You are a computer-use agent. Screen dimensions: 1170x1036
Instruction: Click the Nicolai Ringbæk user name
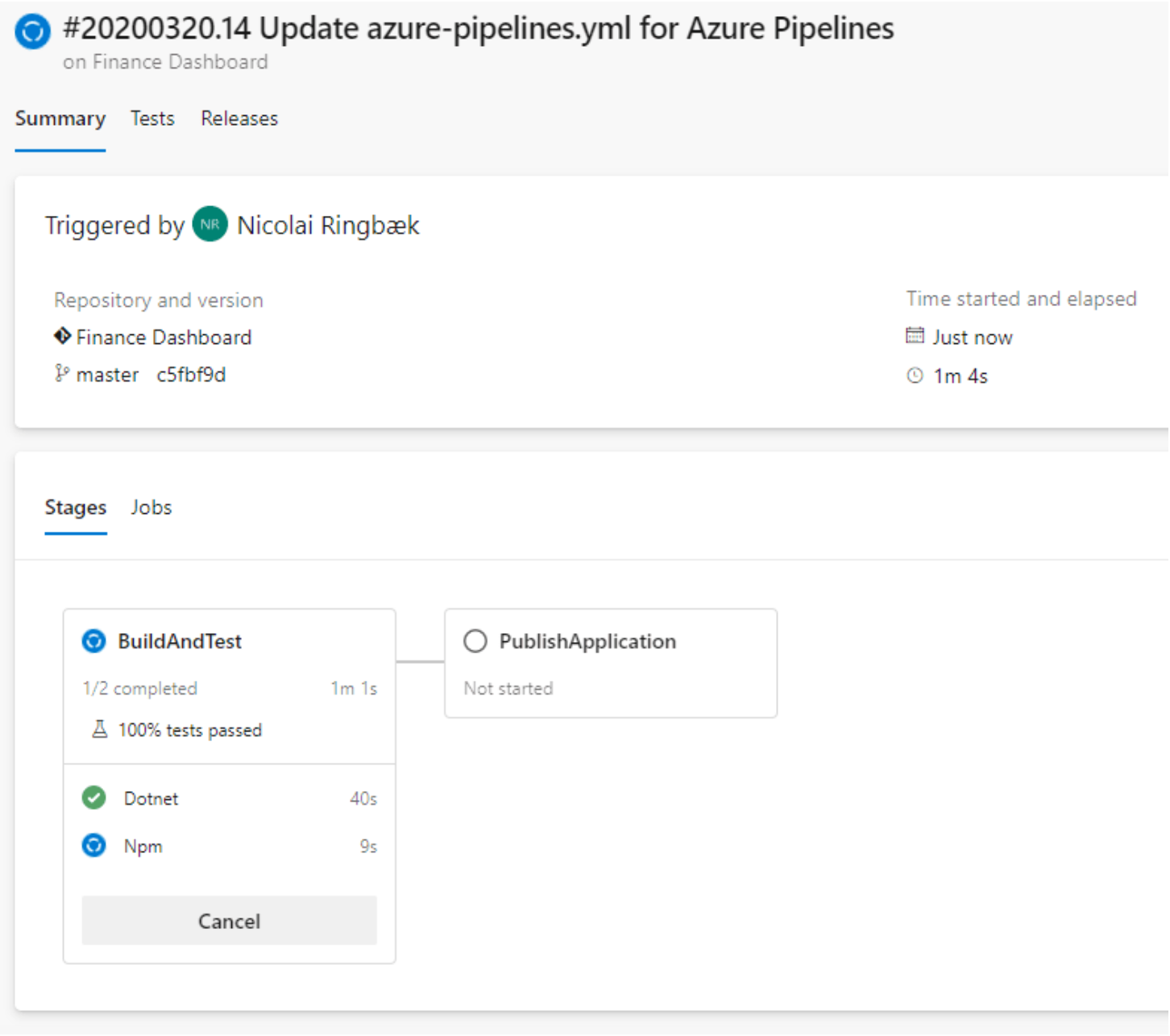328,226
